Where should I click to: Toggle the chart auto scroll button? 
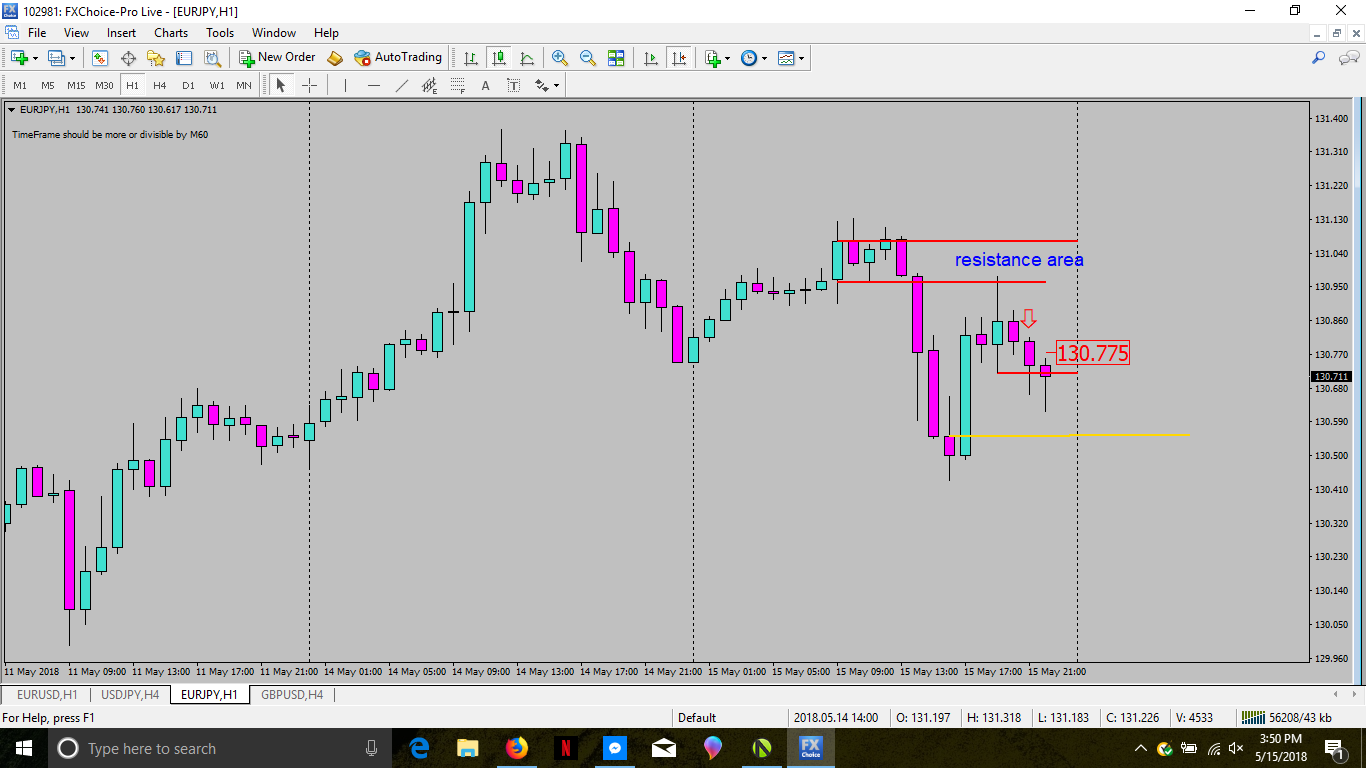point(651,58)
